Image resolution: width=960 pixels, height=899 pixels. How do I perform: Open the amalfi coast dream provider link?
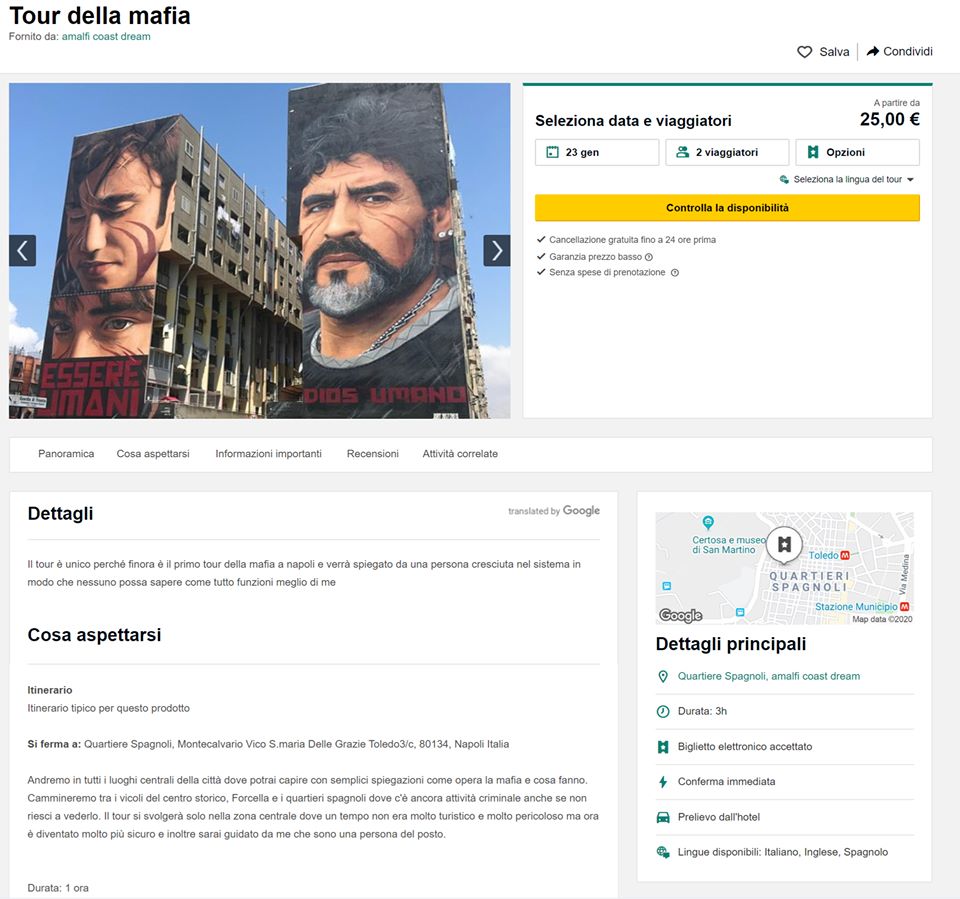tap(106, 37)
